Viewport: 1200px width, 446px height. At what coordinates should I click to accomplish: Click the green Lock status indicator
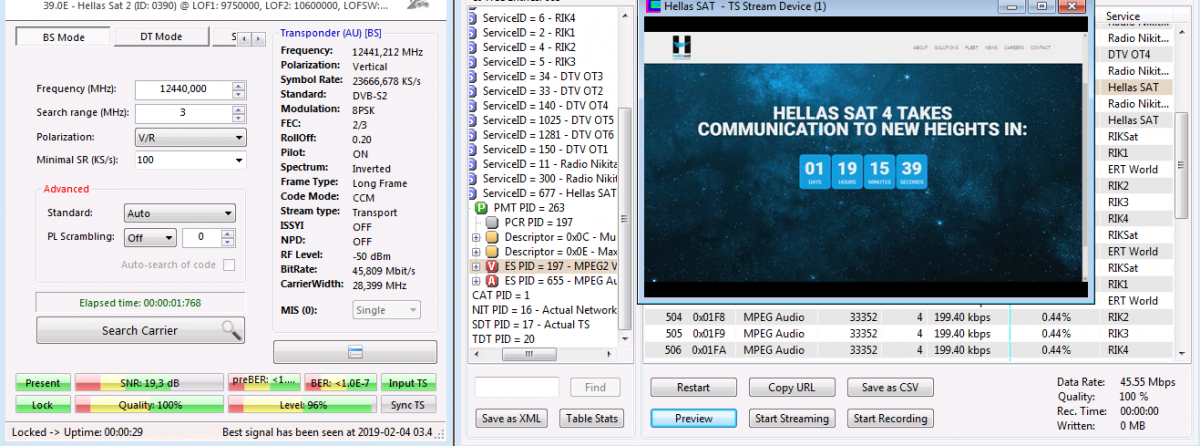[43, 405]
